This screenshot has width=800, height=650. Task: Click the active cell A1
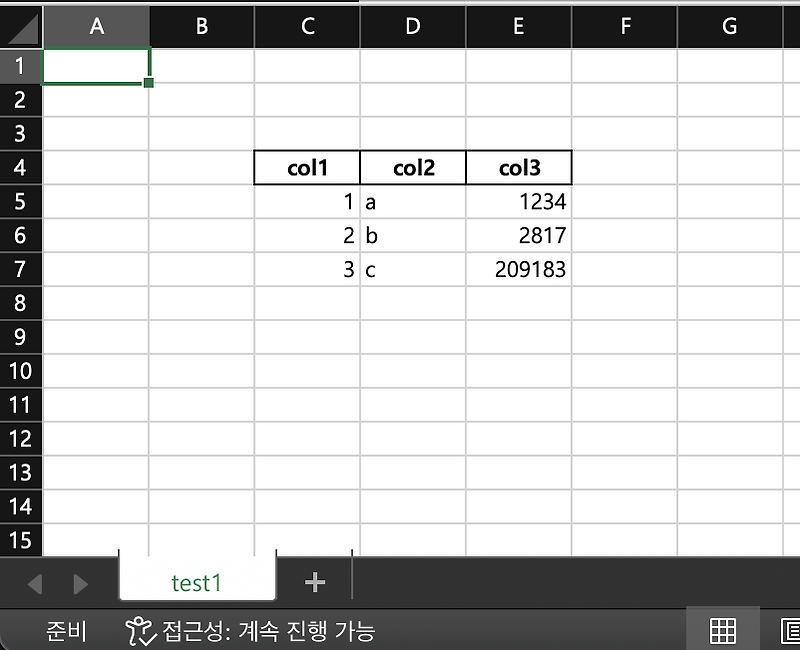[x=96, y=66]
